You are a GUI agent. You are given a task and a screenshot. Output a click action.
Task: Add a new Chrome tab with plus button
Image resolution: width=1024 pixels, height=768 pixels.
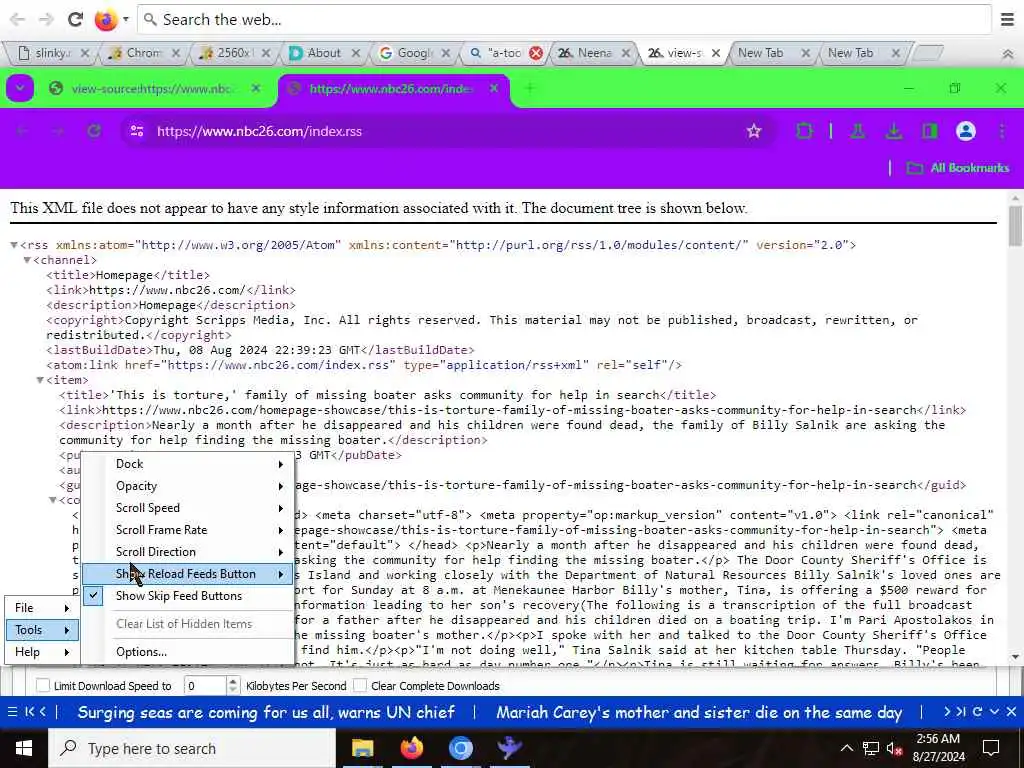click(530, 88)
